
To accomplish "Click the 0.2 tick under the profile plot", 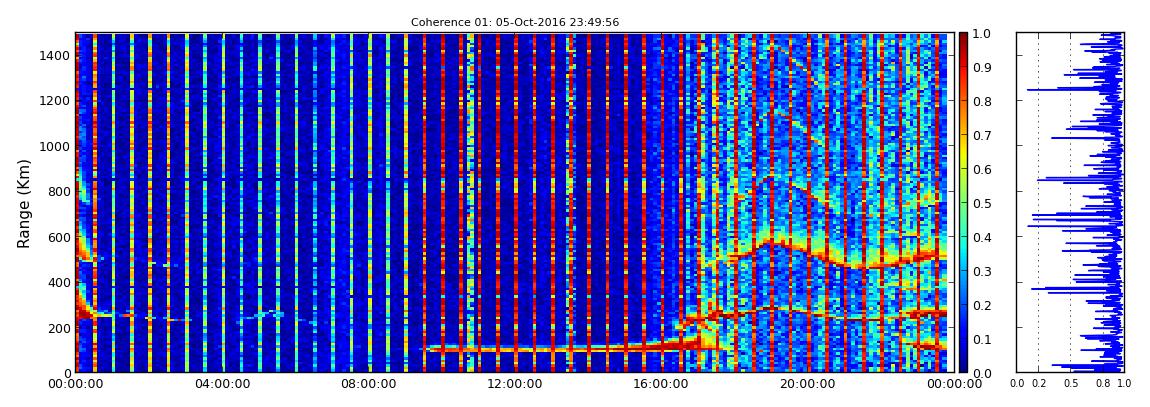I will pos(1039,383).
